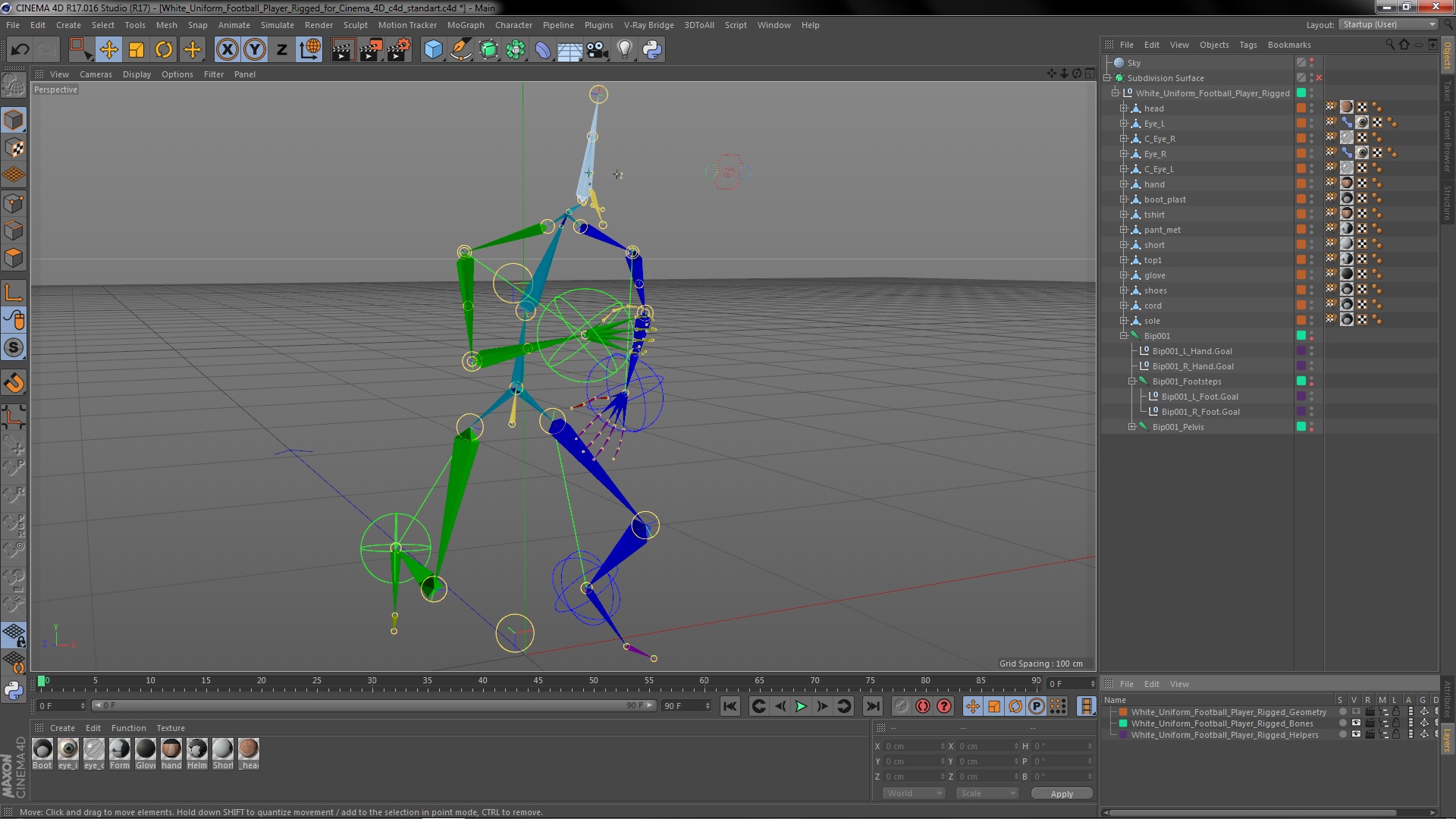The image size is (1456, 819).
Task: Select the Boot material swatch
Action: click(42, 749)
